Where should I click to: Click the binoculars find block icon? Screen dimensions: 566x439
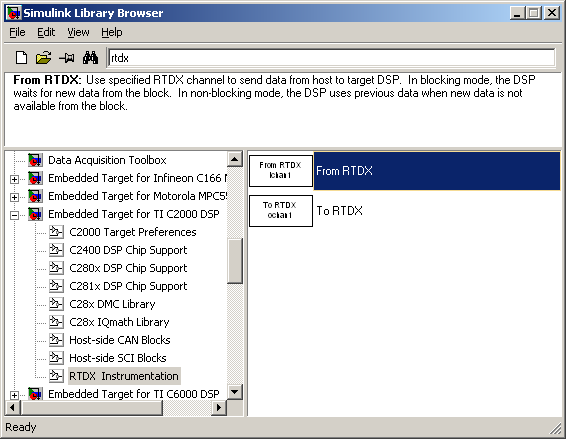(90, 58)
